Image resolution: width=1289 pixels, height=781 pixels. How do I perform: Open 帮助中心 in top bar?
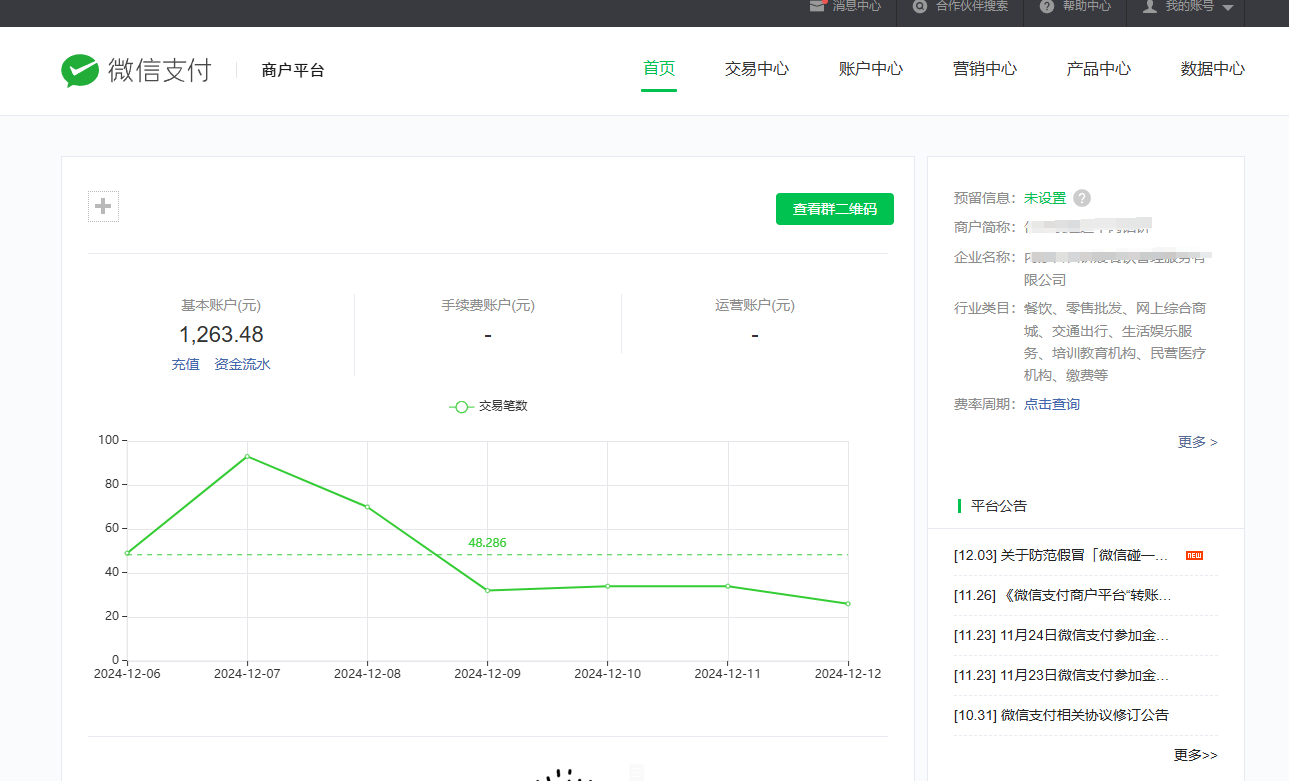pos(1087,6)
